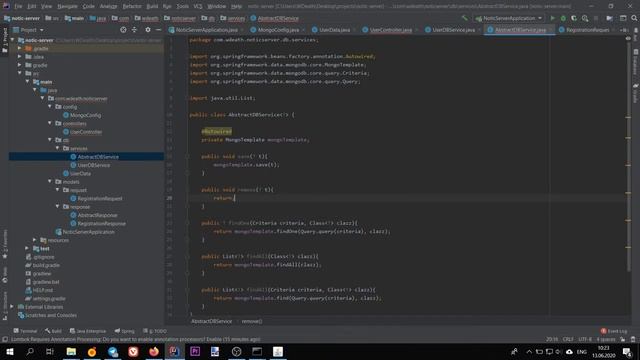Screen dimensions: 640x360
Task: Open the Terminal tool window
Action: [x=25, y=331]
